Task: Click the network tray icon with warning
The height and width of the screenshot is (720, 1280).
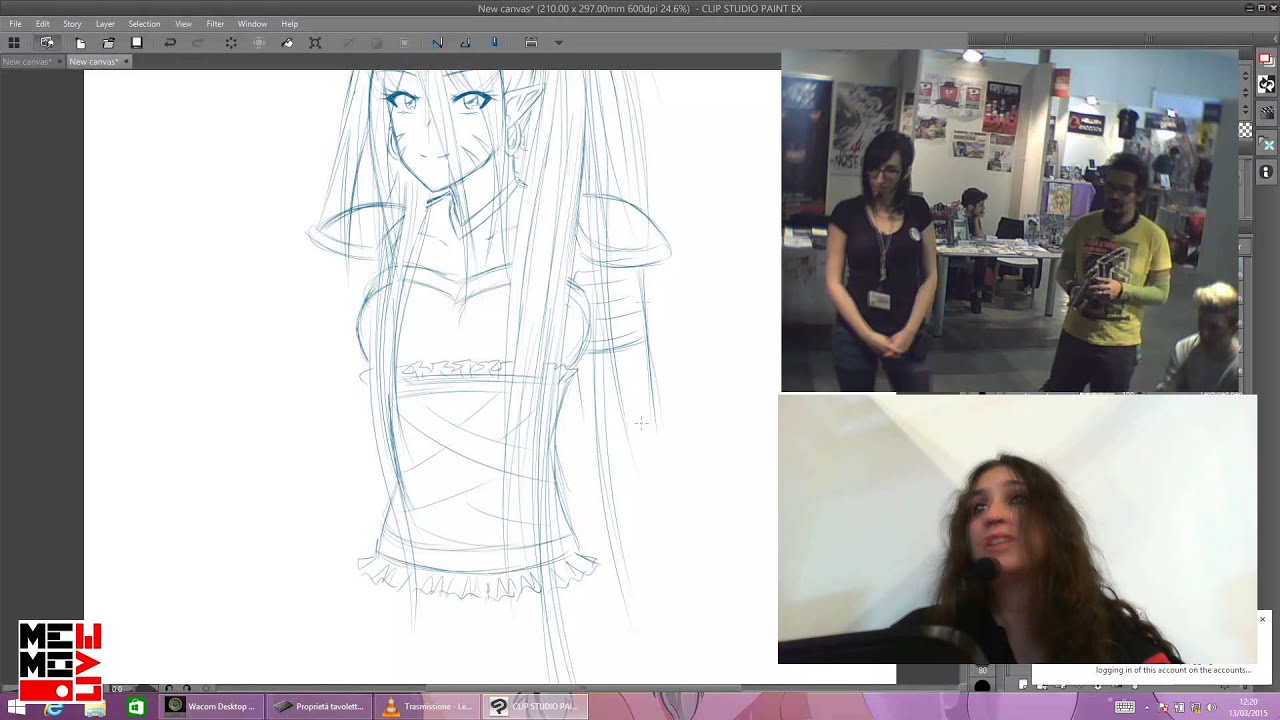Action: click(x=1196, y=707)
